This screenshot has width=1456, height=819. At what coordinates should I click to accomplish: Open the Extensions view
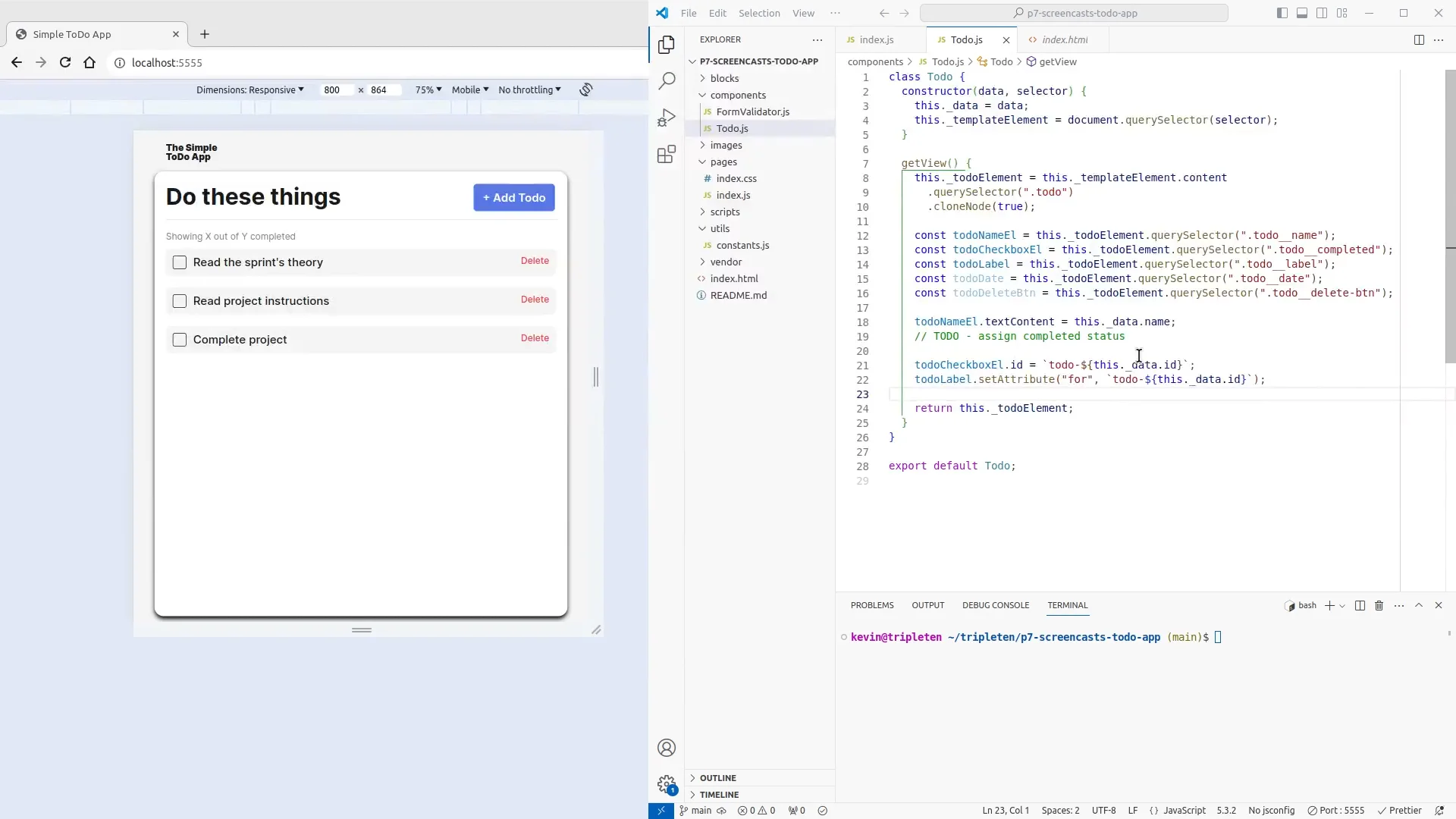pos(667,154)
